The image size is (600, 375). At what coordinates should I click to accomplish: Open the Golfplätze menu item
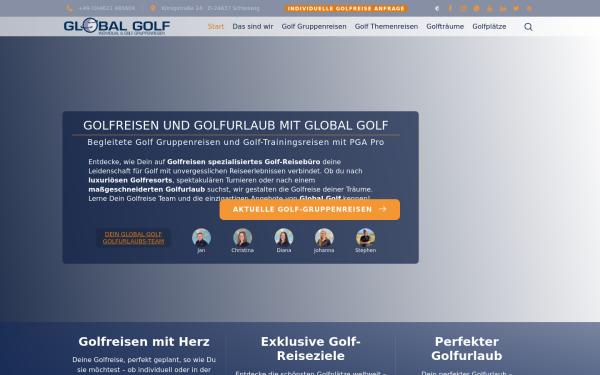pyautogui.click(x=489, y=26)
